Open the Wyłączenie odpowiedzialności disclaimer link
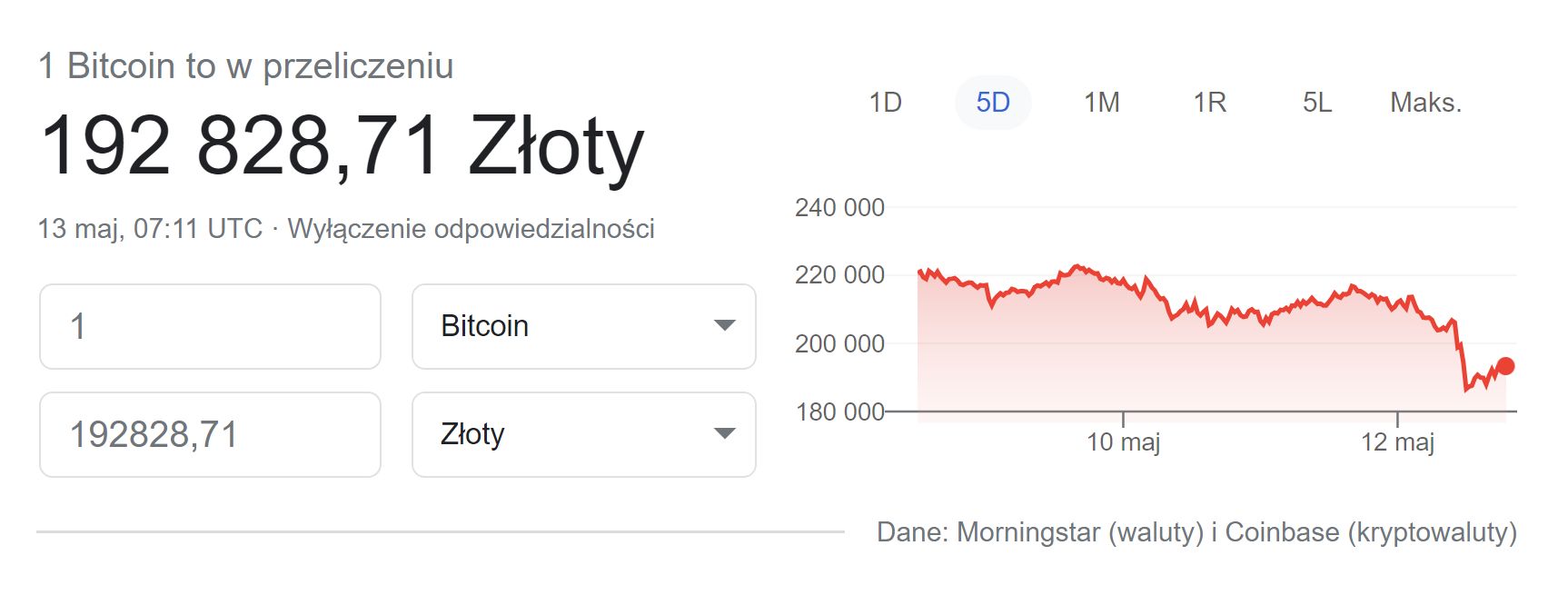1568x595 pixels. pyautogui.click(x=471, y=230)
